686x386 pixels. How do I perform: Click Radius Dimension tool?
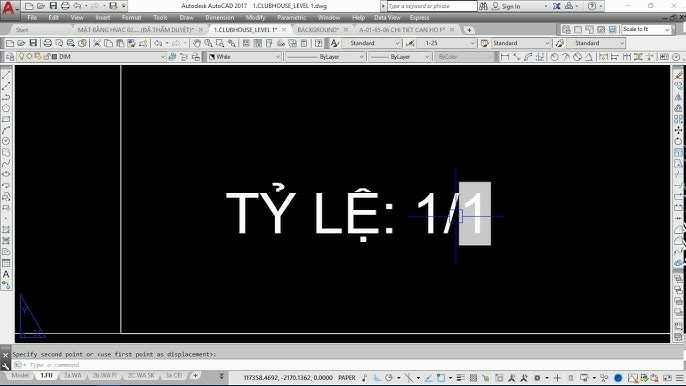click(x=554, y=57)
